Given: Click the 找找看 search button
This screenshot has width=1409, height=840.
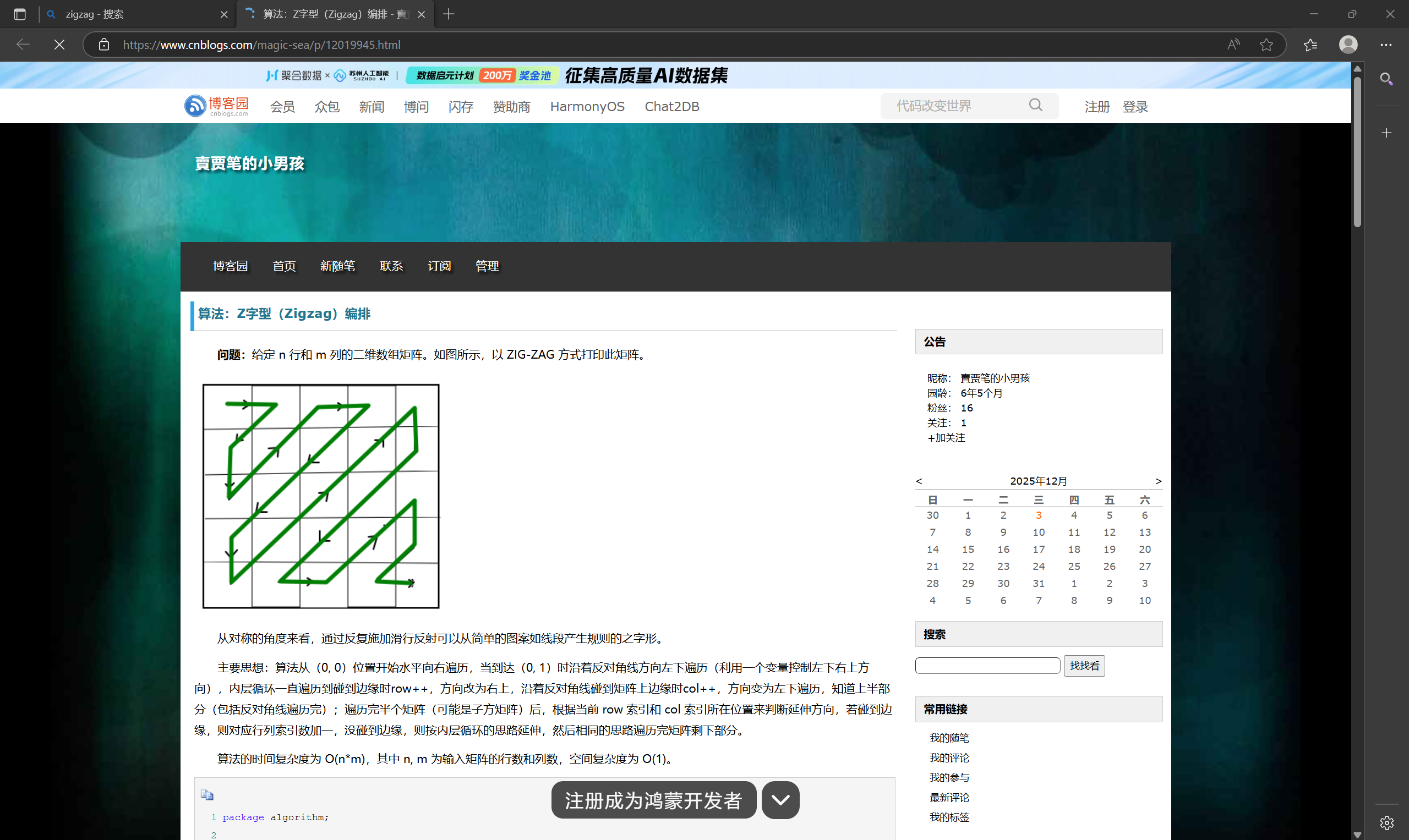Looking at the screenshot, I should (x=1084, y=665).
